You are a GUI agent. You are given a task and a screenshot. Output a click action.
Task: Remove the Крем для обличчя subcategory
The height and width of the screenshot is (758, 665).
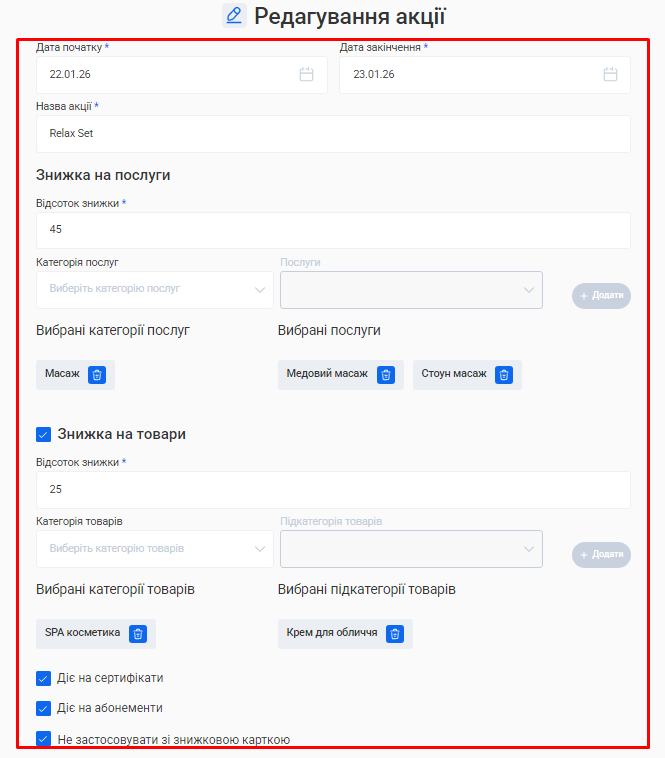coord(395,633)
